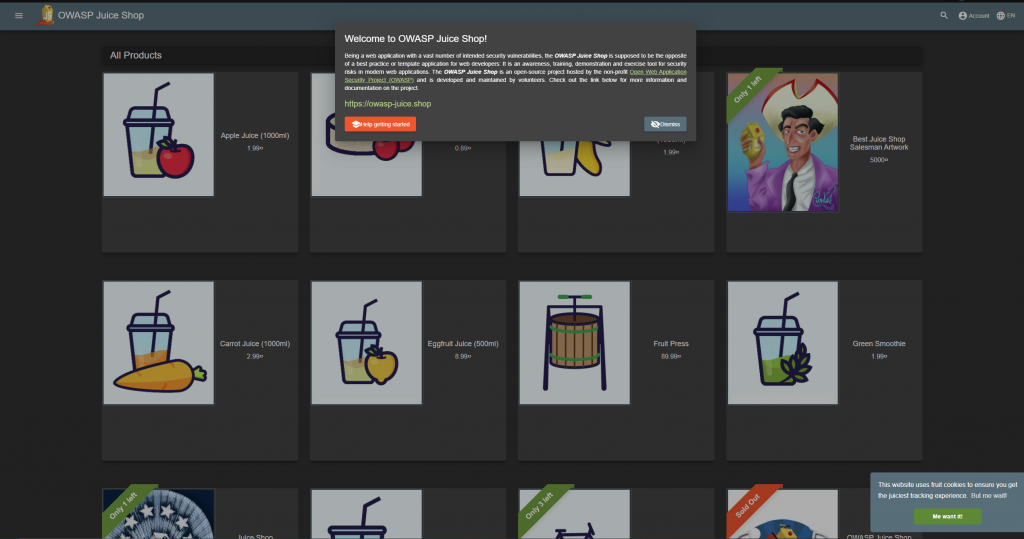The width and height of the screenshot is (1024, 539).
Task: Open the Fruit Press product image
Action: pos(575,343)
